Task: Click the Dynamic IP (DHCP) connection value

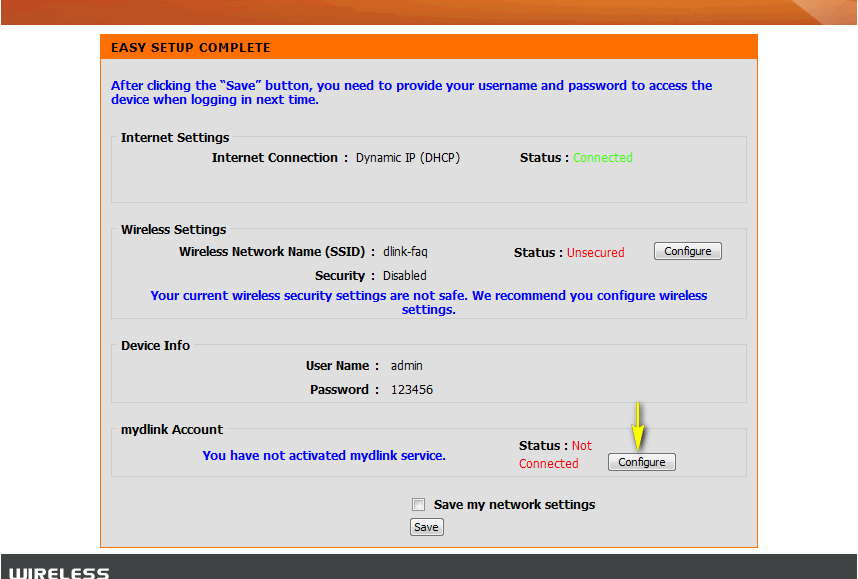Action: 407,158
